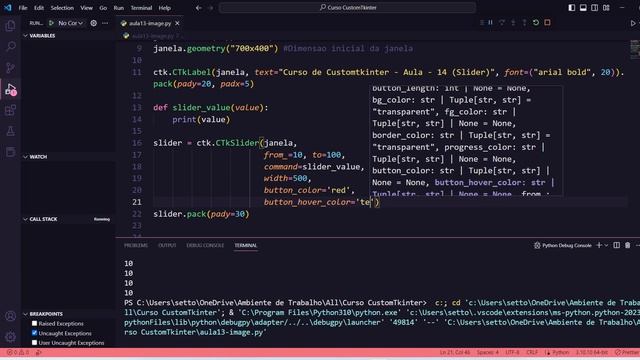This screenshot has height=360, width=640.
Task: Change end of line sequence CRLF
Action: tap(532, 352)
